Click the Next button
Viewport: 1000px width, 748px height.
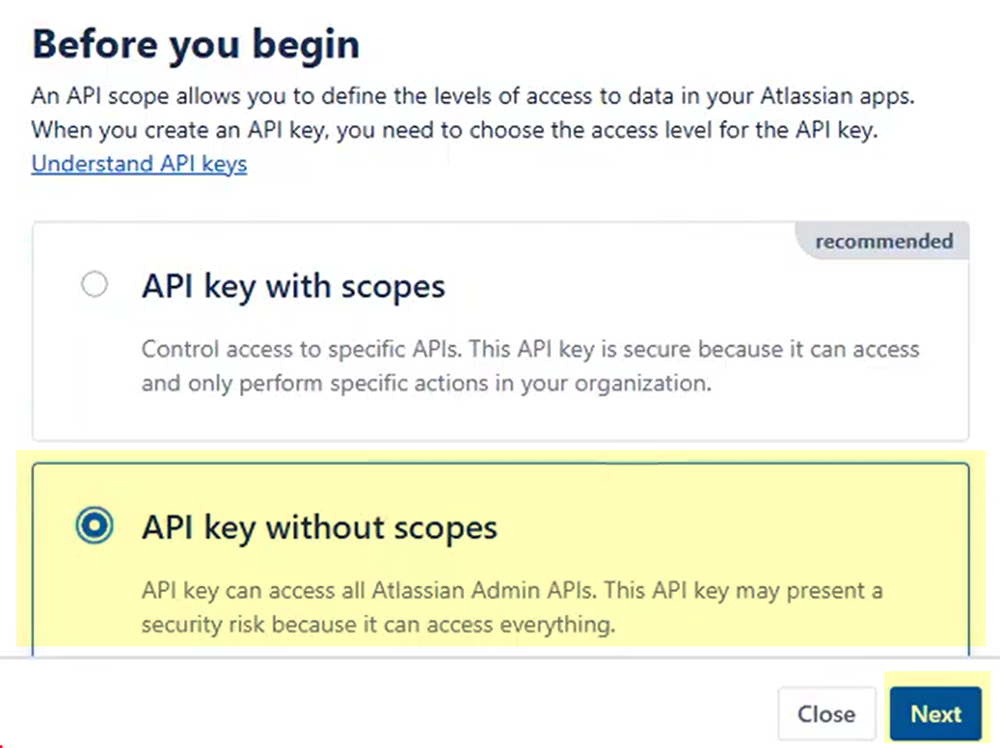(936, 714)
